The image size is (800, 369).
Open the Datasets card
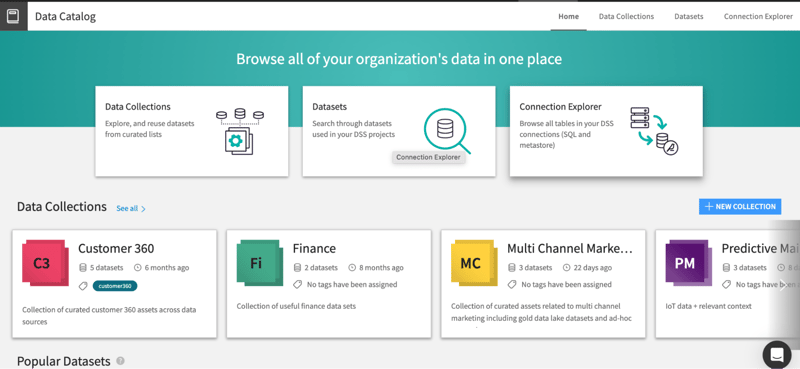coord(399,131)
